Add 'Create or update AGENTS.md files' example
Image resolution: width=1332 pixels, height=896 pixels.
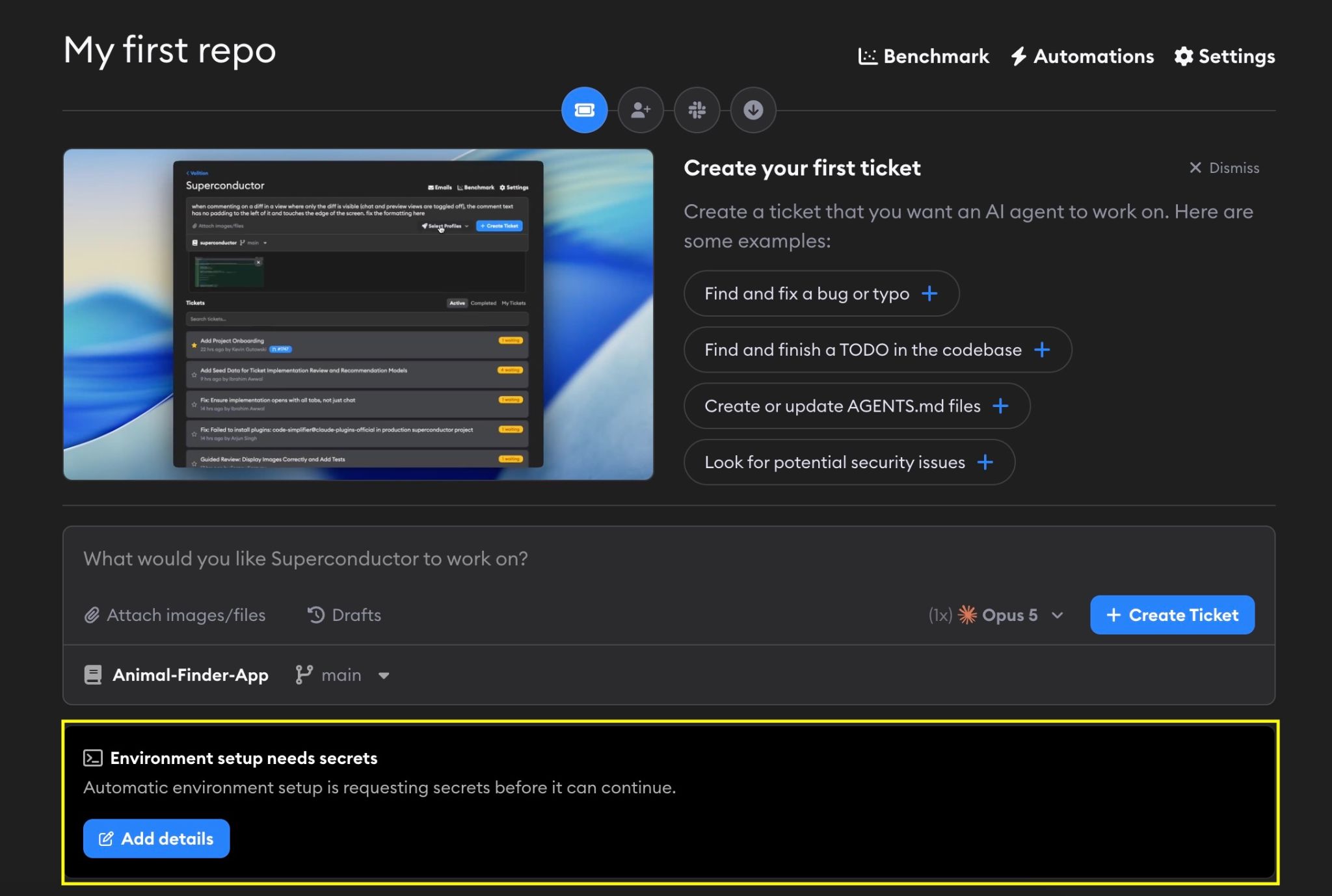coord(857,406)
